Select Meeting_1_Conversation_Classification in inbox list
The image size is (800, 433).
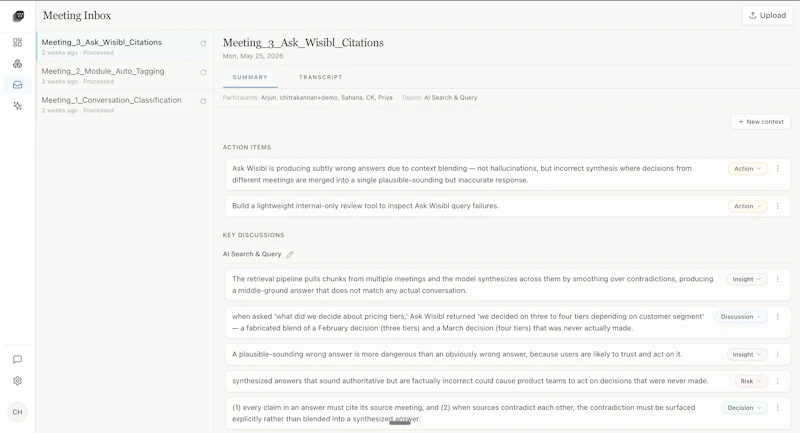point(124,105)
